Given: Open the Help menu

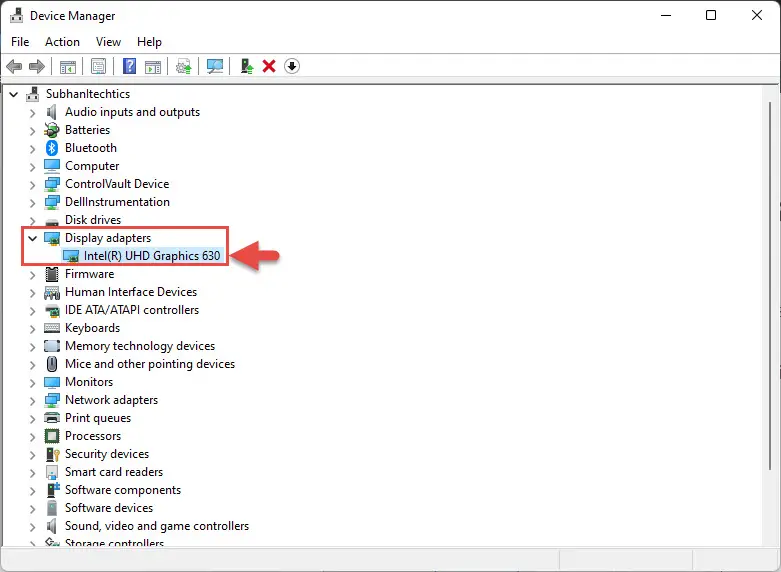Looking at the screenshot, I should coord(149,42).
